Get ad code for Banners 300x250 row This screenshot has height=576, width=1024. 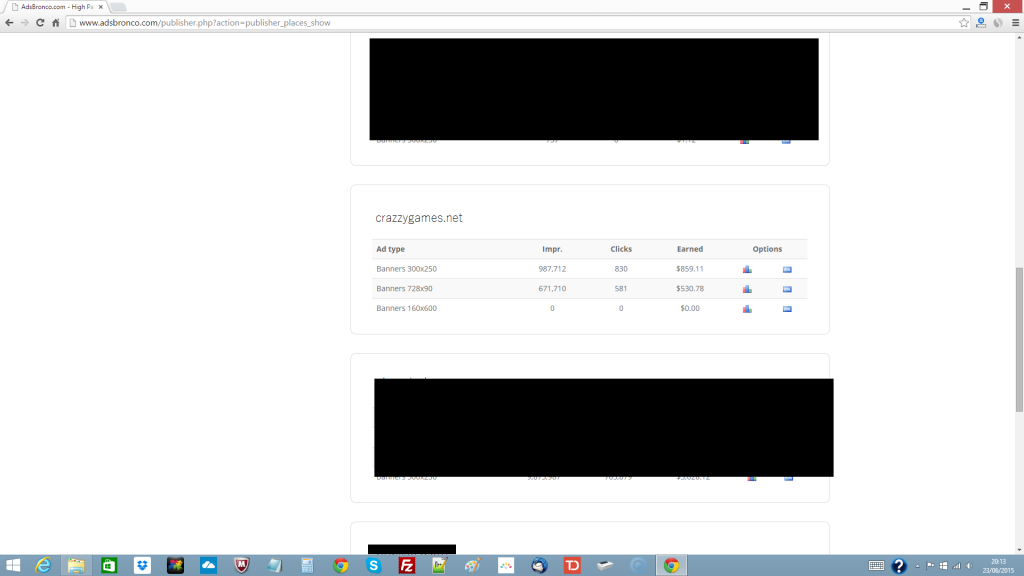coord(787,269)
